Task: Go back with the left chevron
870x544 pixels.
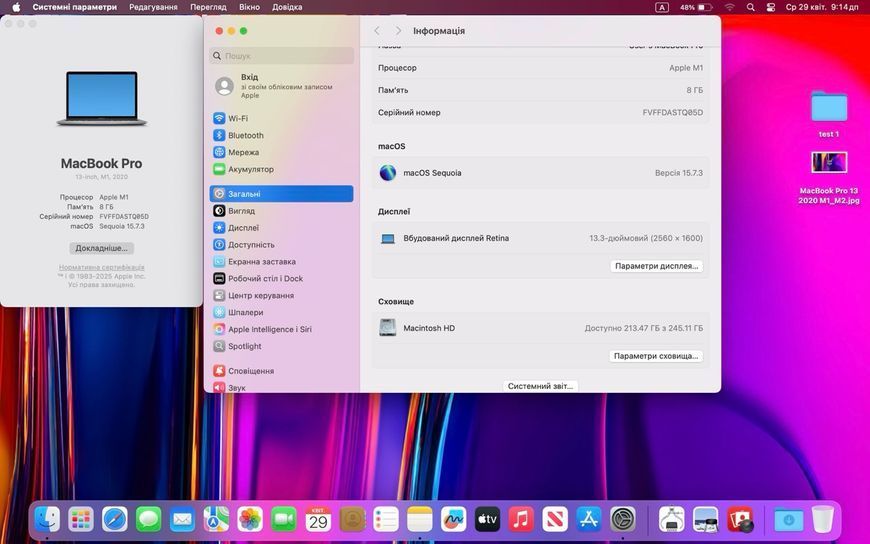Action: [377, 31]
